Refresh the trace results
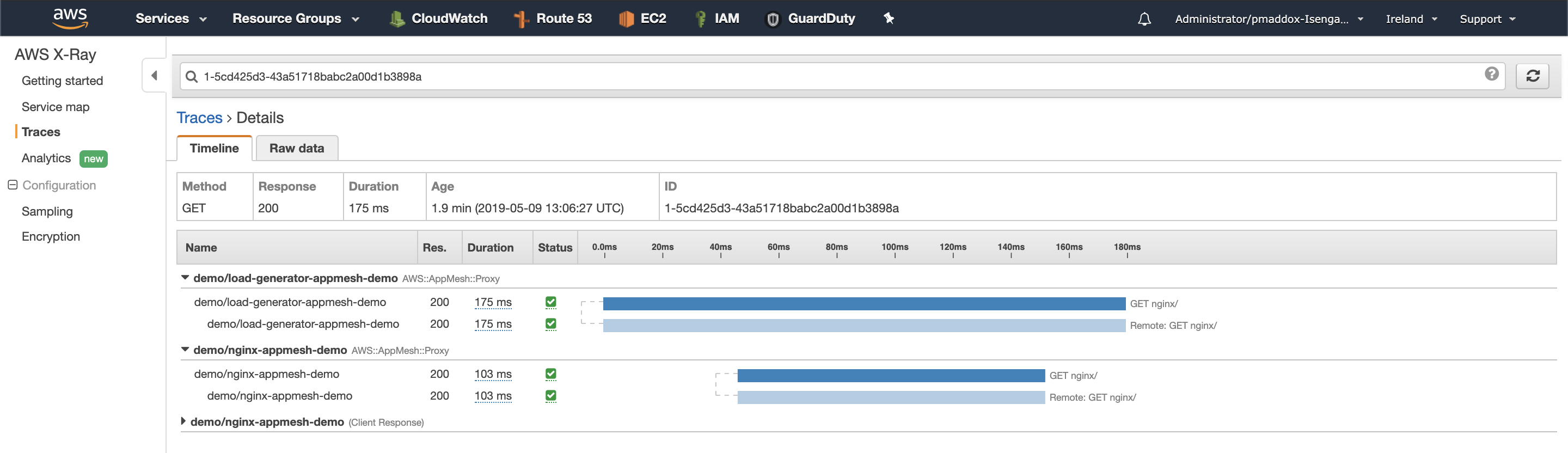 coord(1532,76)
